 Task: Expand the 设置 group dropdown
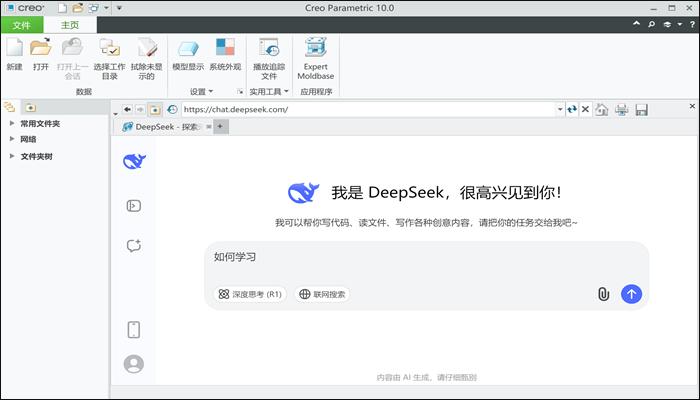coord(202,92)
